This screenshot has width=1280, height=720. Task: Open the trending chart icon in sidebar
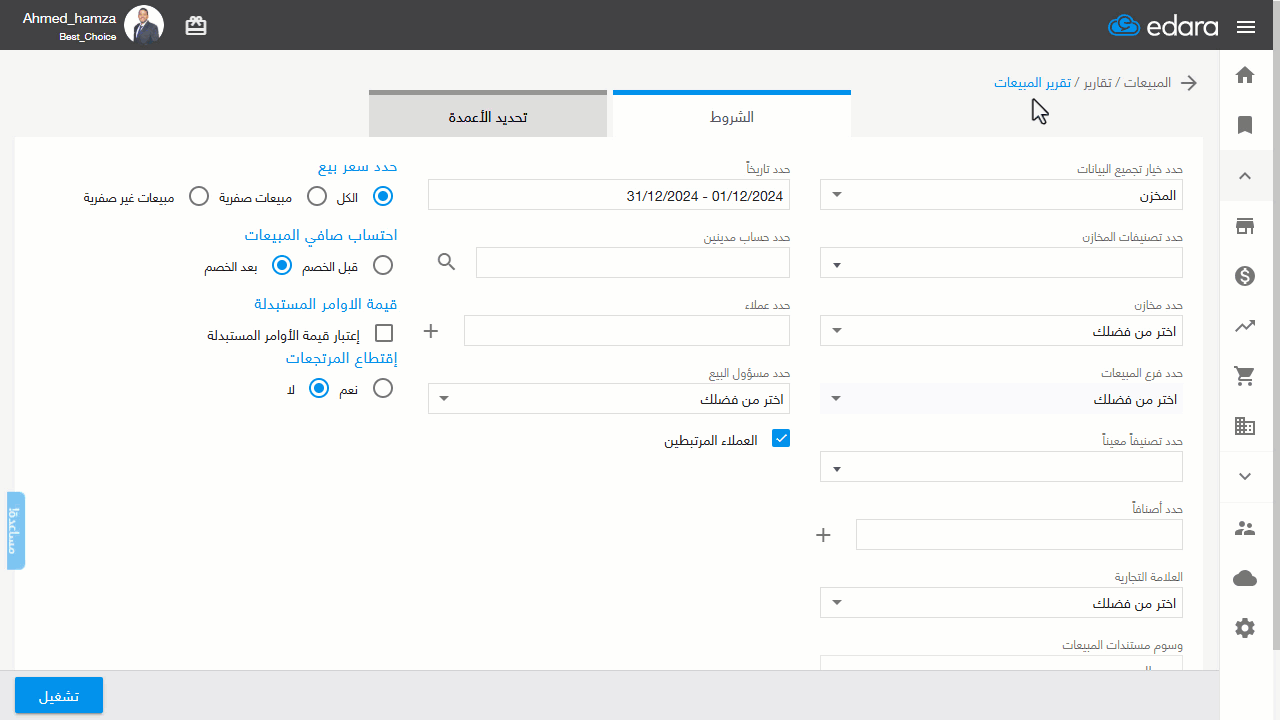tap(1245, 326)
